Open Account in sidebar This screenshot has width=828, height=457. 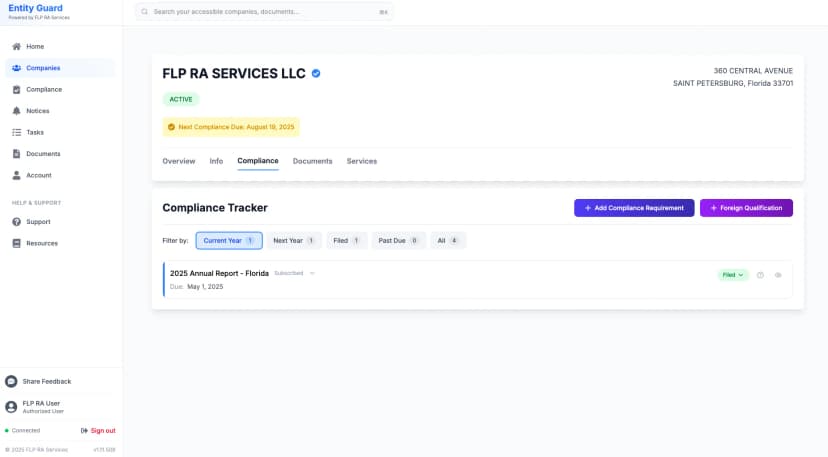(x=60, y=175)
